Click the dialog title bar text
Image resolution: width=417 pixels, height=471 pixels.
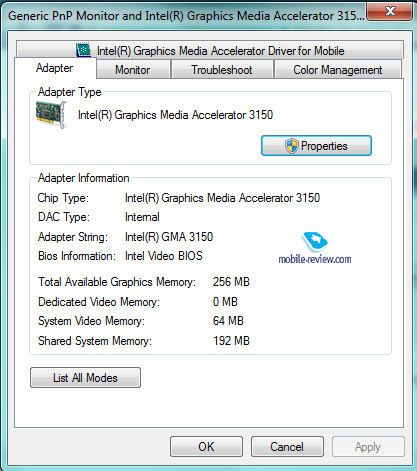[186, 16]
